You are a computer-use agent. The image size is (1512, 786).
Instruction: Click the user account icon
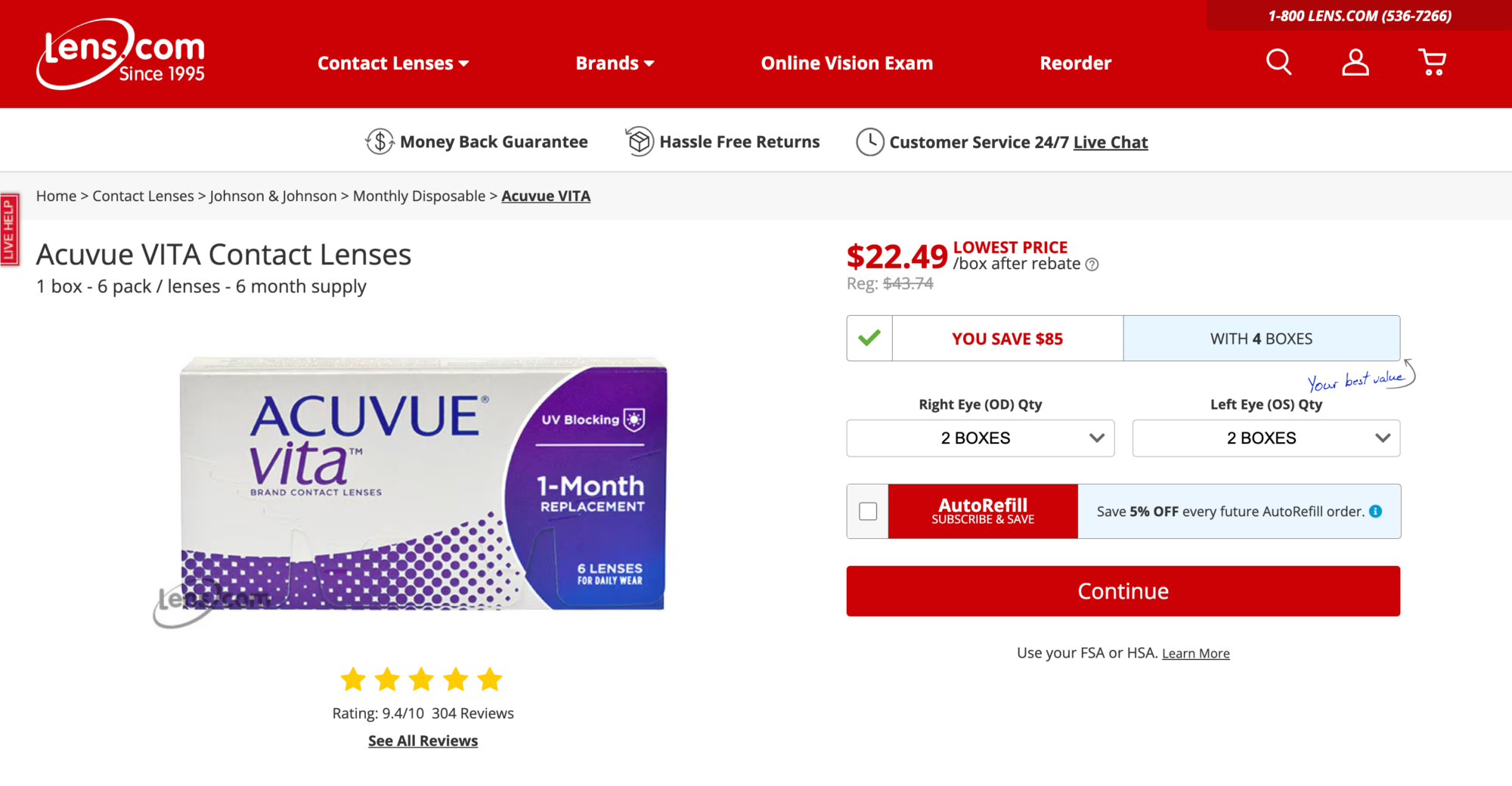[x=1355, y=62]
